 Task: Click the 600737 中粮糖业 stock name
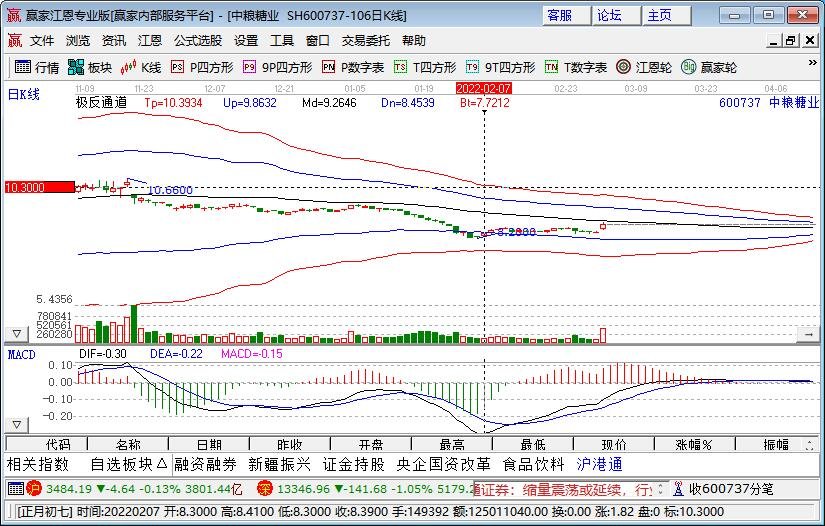click(x=769, y=103)
